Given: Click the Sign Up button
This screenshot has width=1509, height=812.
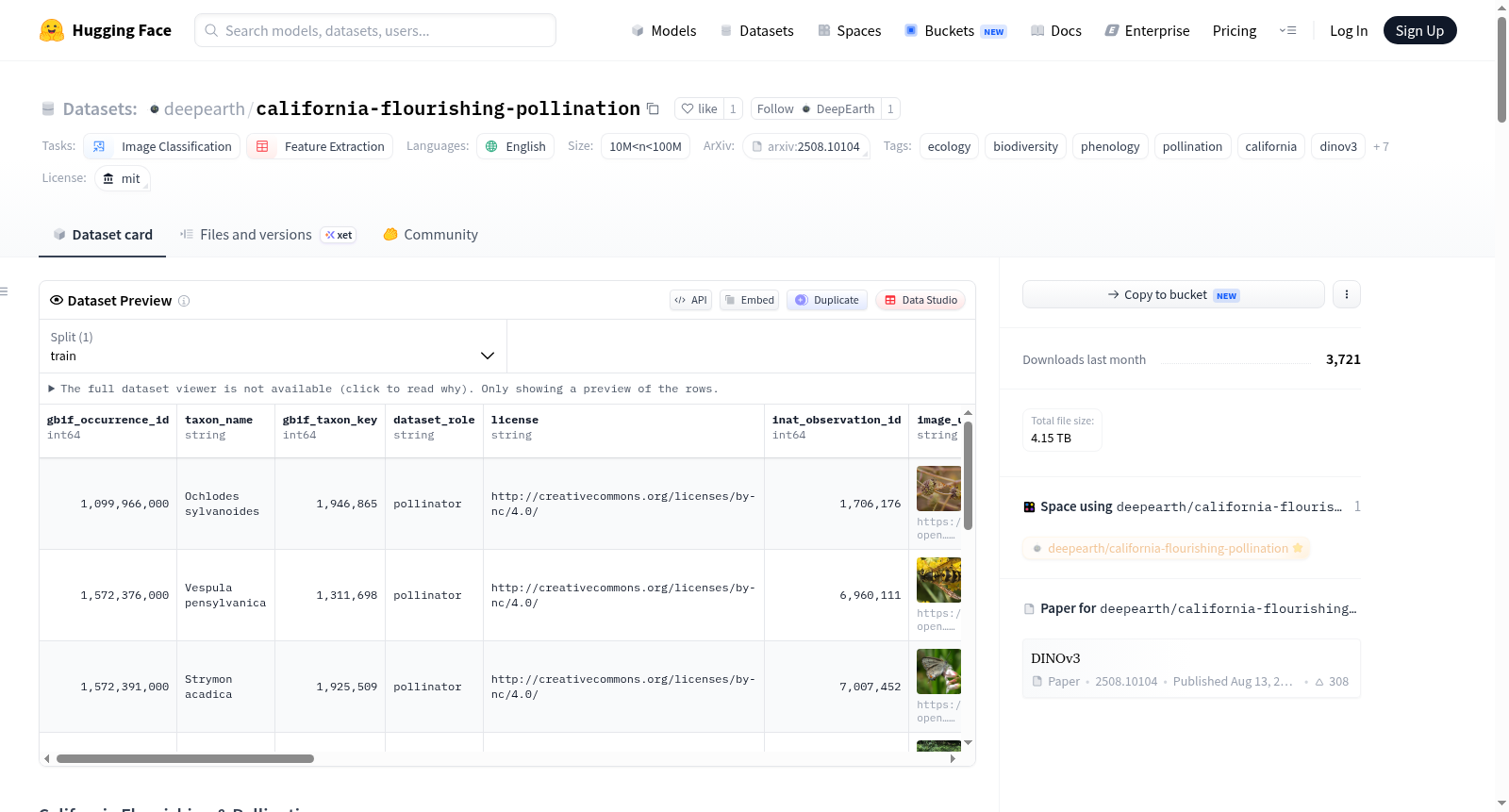Looking at the screenshot, I should point(1419,30).
